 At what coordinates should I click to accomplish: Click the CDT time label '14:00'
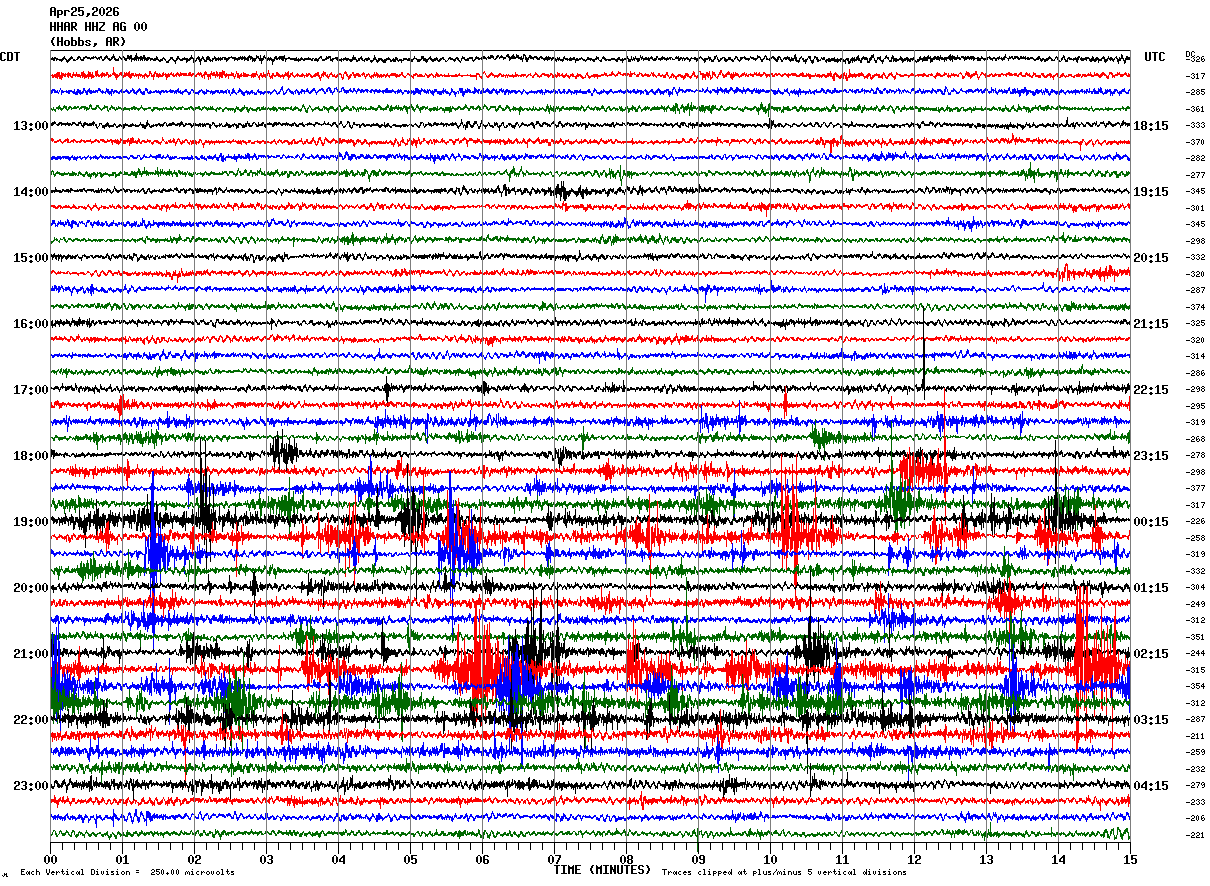coord(31,192)
